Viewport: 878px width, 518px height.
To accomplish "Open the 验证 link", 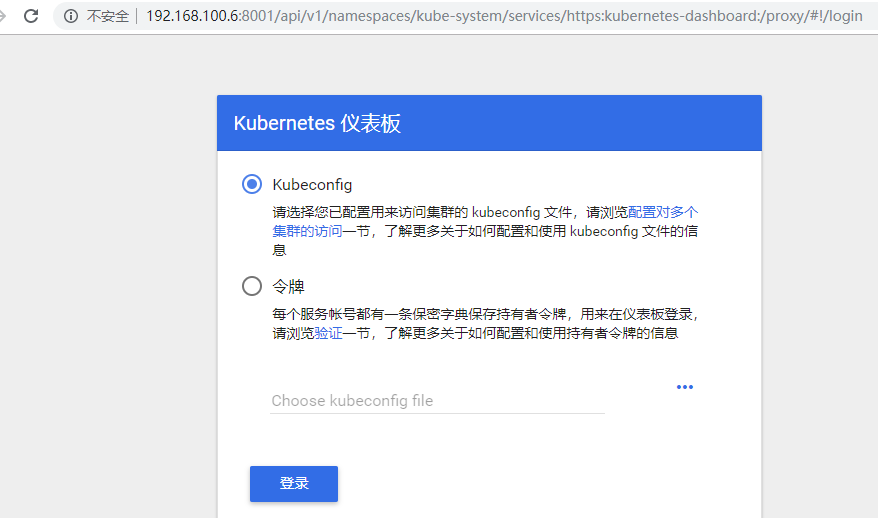I will tap(328, 333).
